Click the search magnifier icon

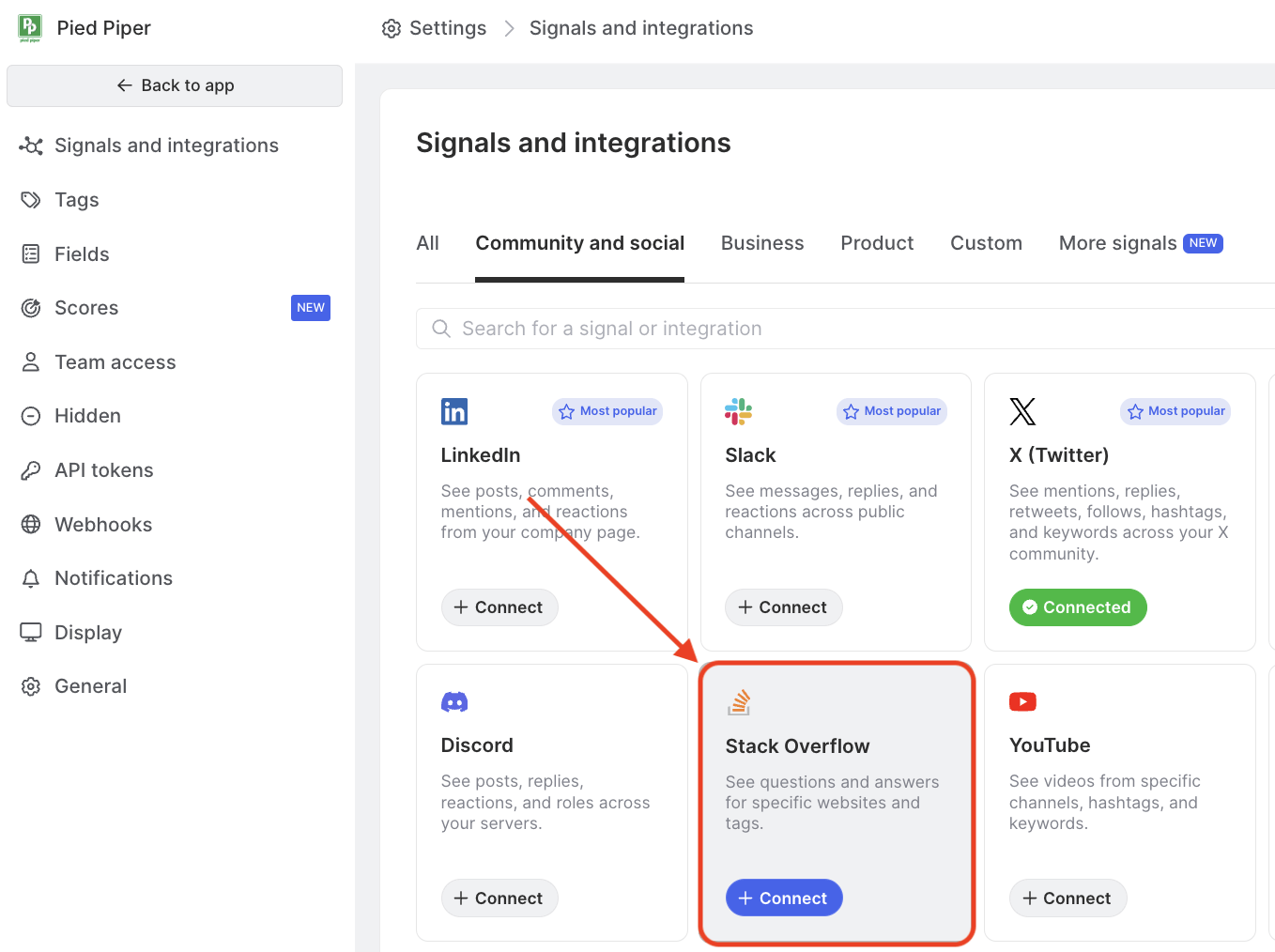click(x=441, y=329)
